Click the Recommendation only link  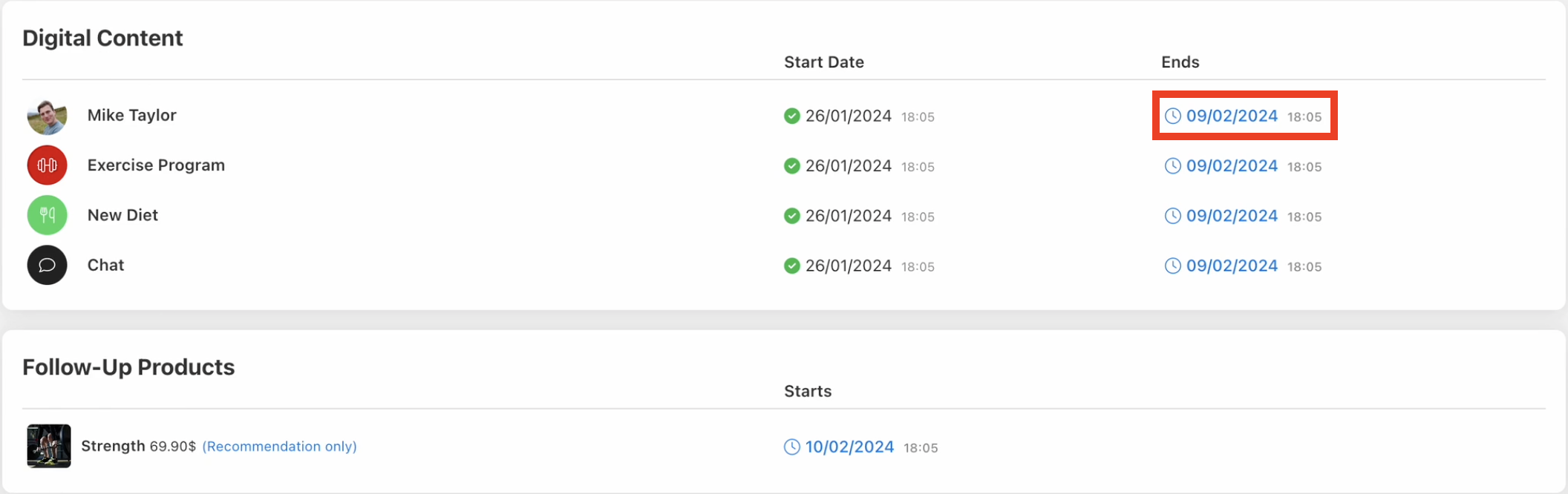[279, 447]
